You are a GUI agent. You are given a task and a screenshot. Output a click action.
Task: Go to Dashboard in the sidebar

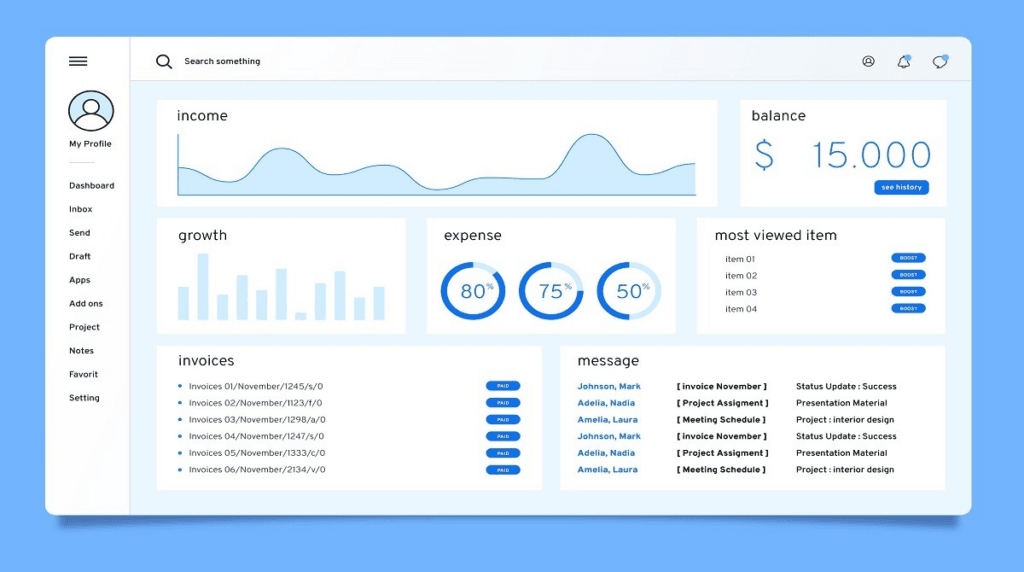coord(91,186)
